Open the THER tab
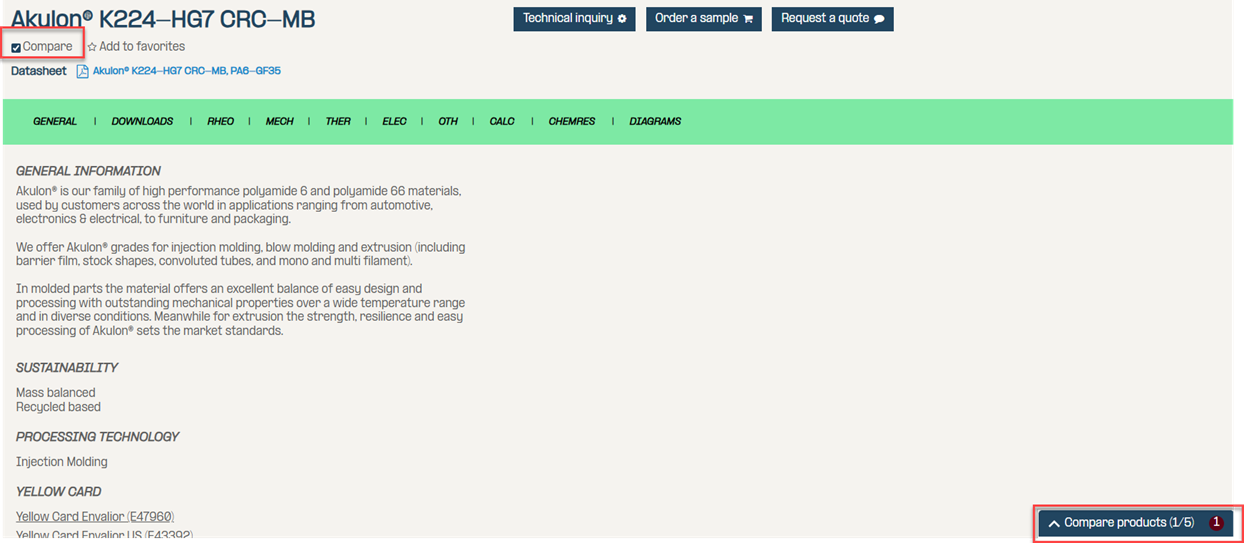 [x=338, y=121]
